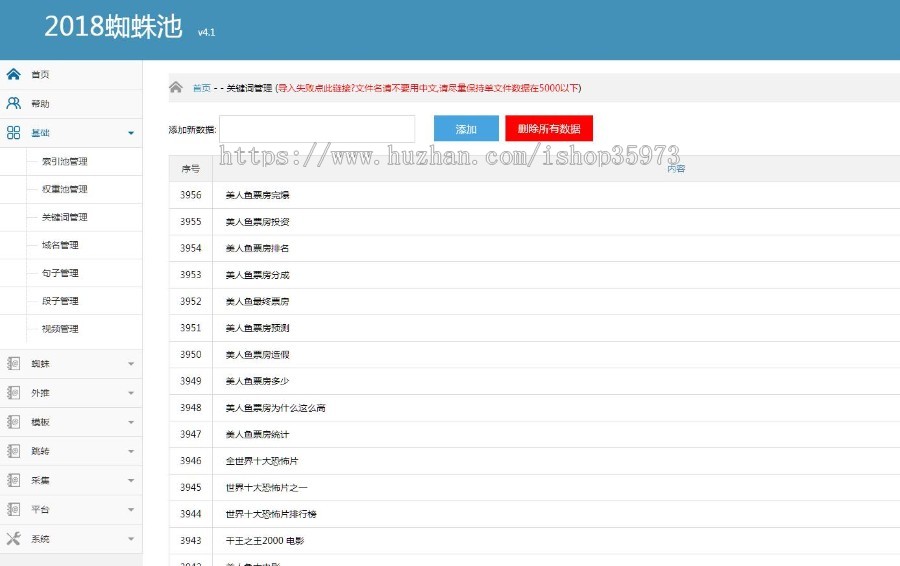Click the notebook icon beside 跳转
Image resolution: width=900 pixels, height=566 pixels.
click(x=14, y=451)
